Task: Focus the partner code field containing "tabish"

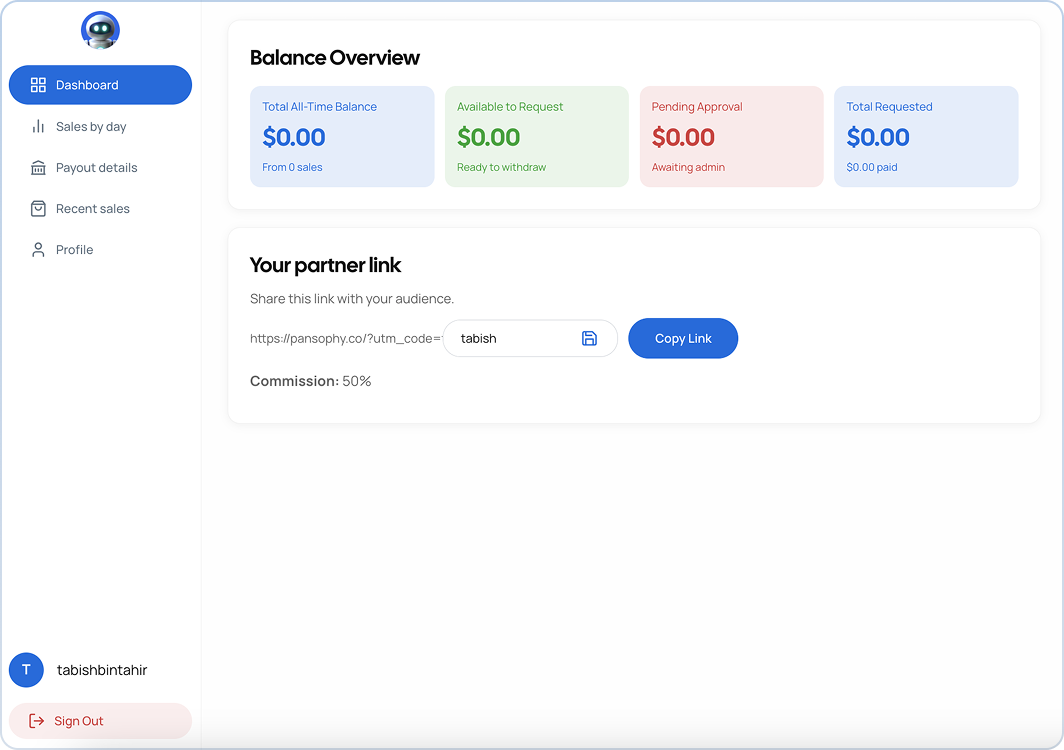Action: point(510,339)
